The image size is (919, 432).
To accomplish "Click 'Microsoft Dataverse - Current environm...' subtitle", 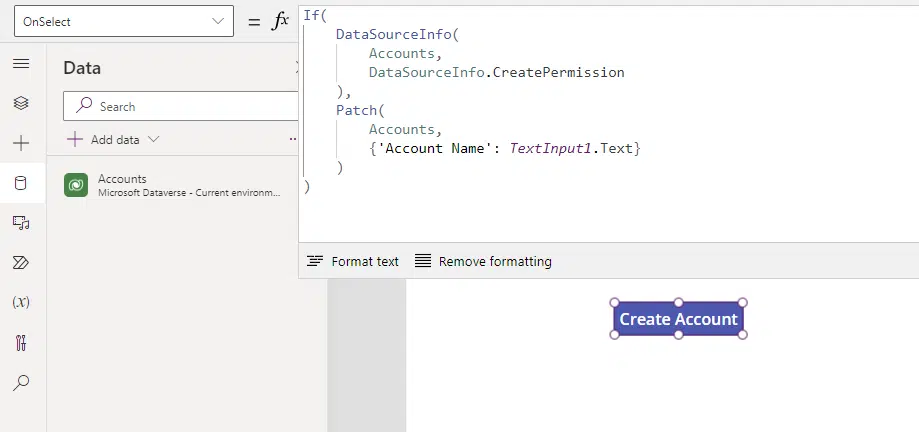I will click(x=189, y=192).
